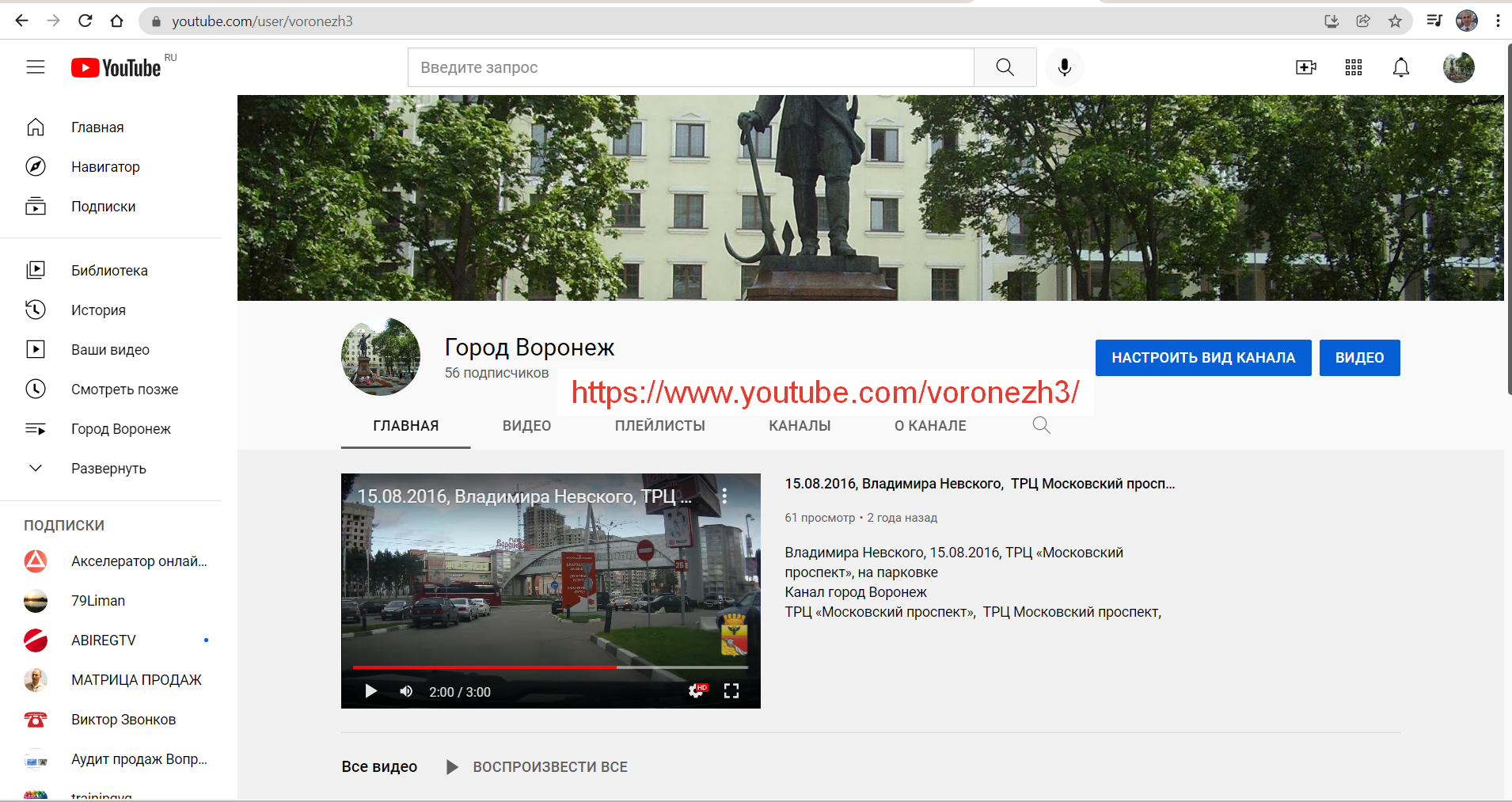Click ВОСПРОИЗВЕСТИ ВСЕ
The image size is (1512, 802).
point(537,766)
